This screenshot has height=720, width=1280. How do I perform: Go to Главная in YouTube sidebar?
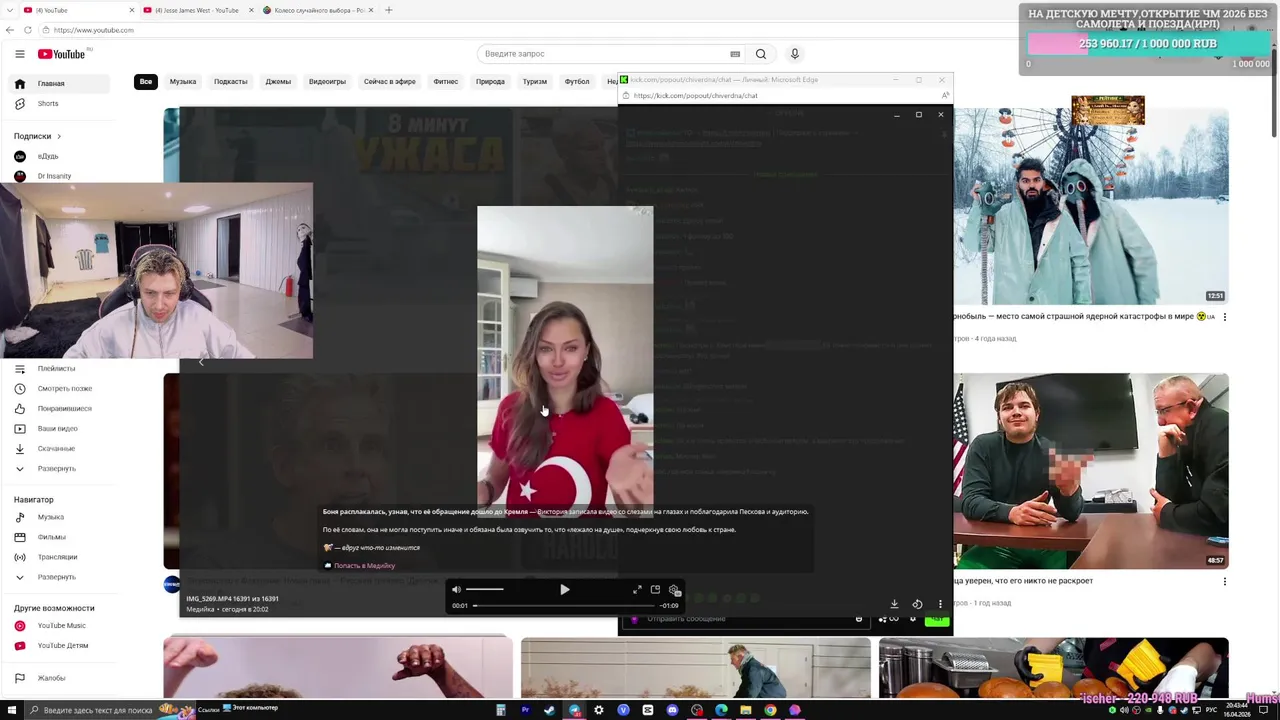(x=61, y=83)
